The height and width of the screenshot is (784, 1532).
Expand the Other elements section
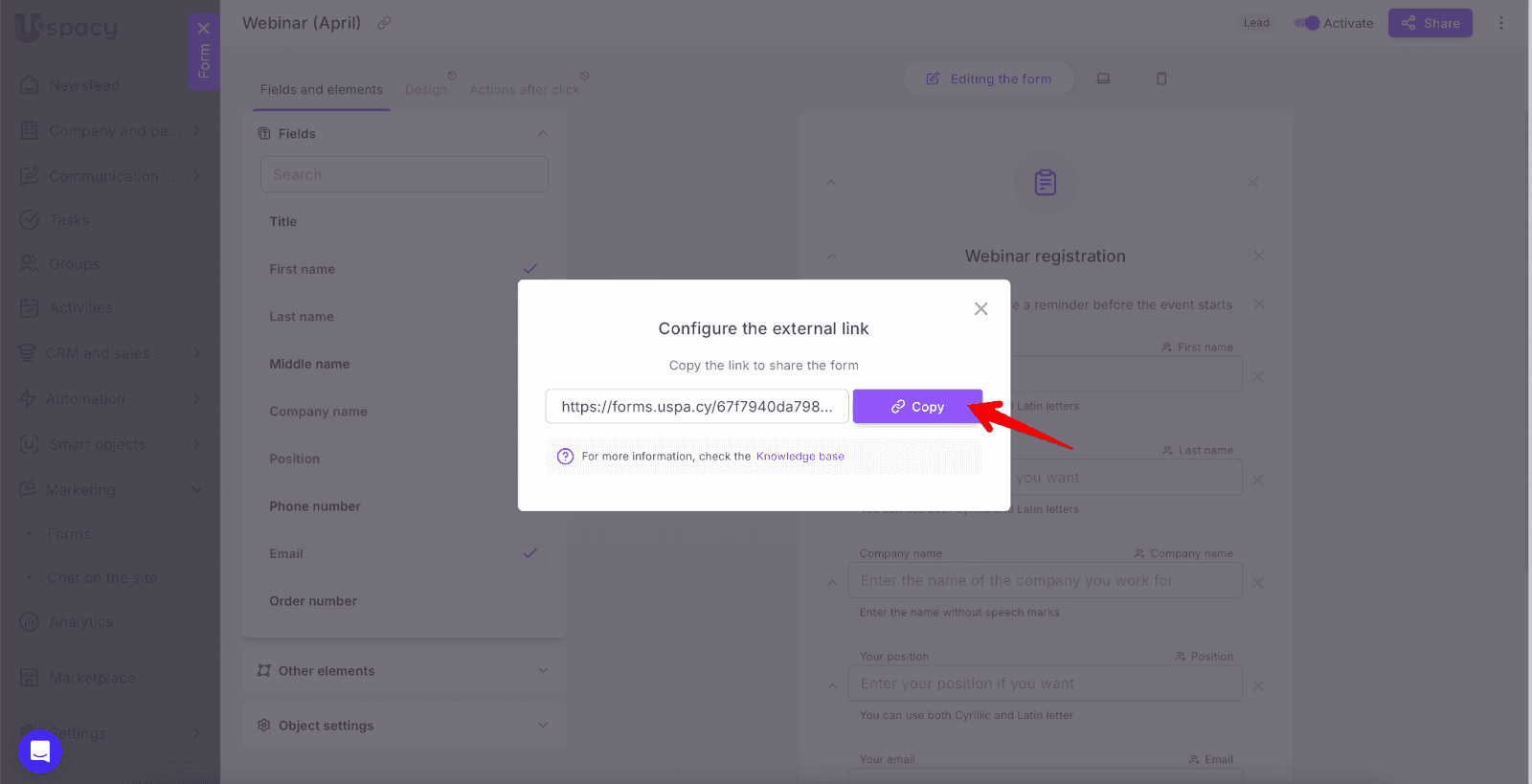543,671
